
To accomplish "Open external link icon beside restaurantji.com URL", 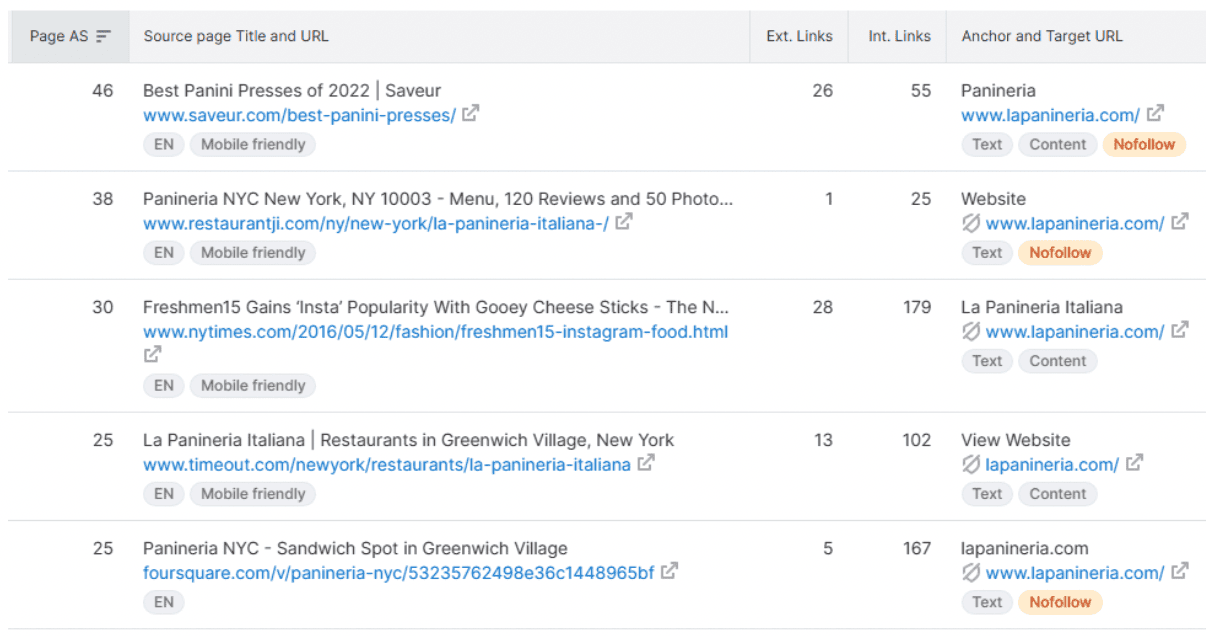I will (623, 222).
